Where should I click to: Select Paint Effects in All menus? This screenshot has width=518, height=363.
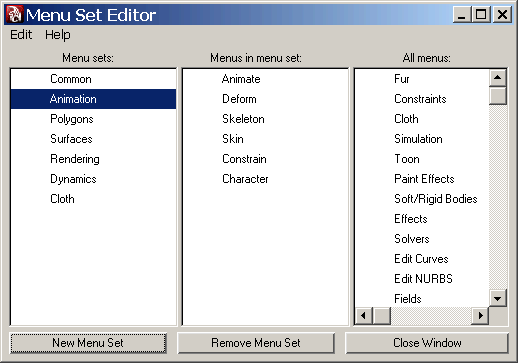(422, 179)
